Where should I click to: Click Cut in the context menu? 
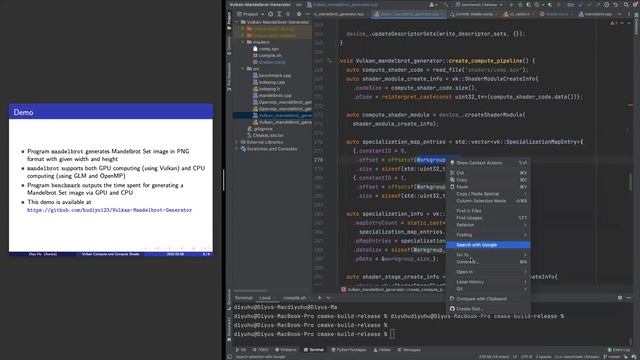[x=488, y=173]
